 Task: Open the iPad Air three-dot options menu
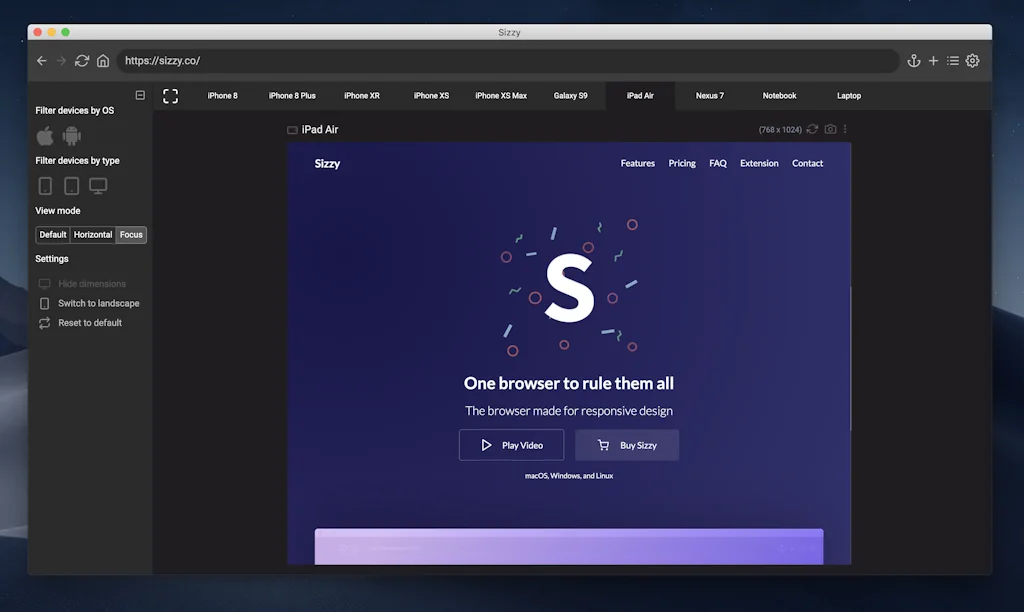[845, 130]
